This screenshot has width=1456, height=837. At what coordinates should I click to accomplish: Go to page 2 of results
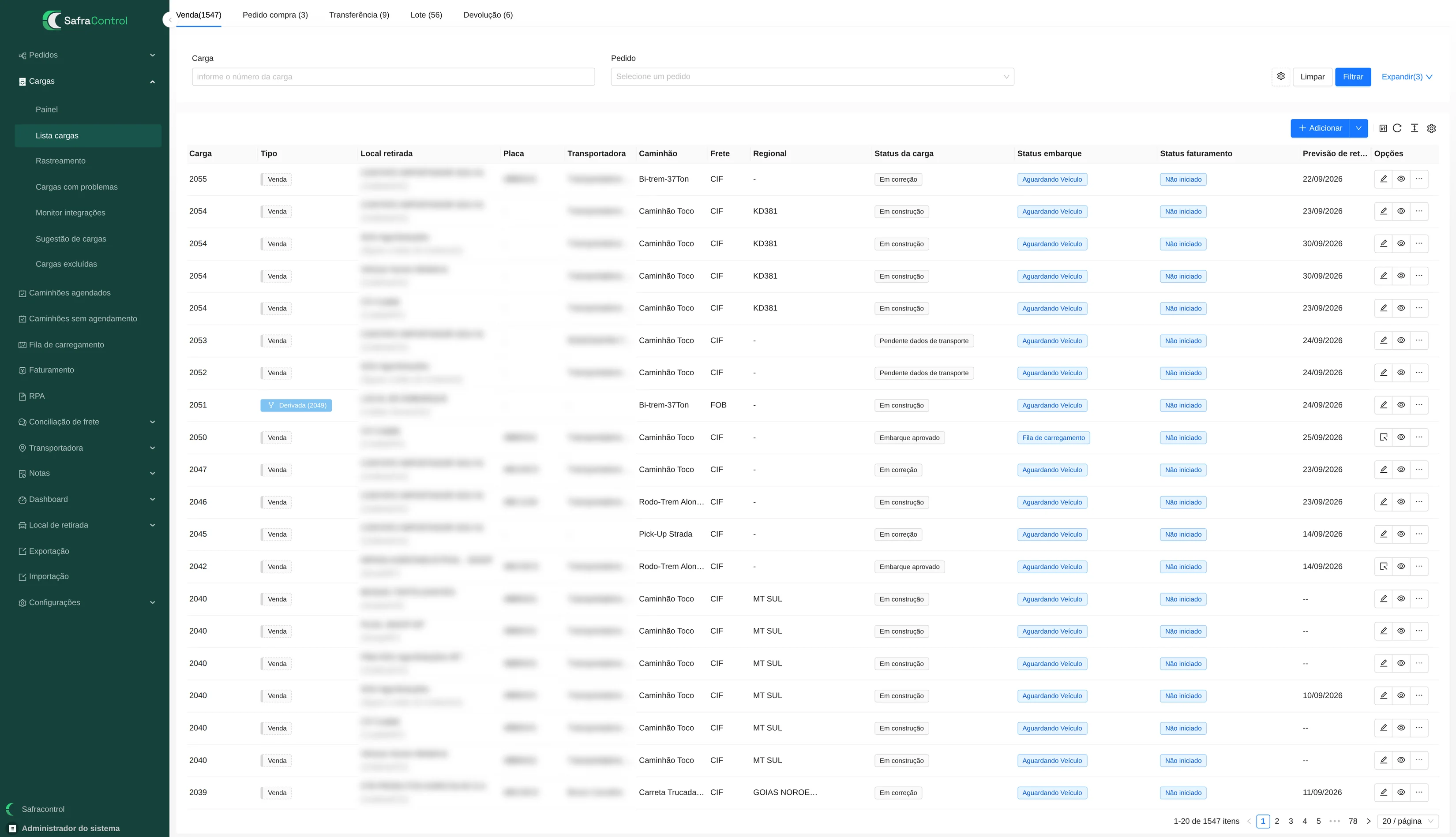[x=1276, y=821]
